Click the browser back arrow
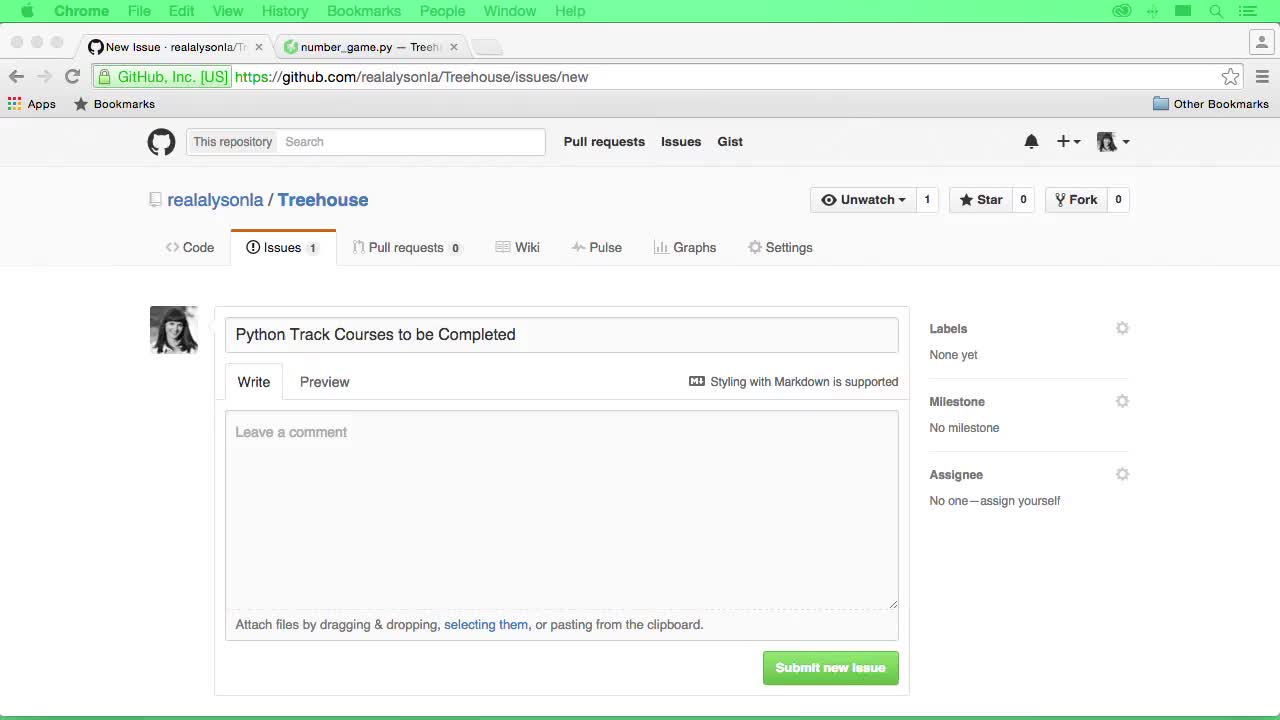The image size is (1280, 720). [x=16, y=76]
